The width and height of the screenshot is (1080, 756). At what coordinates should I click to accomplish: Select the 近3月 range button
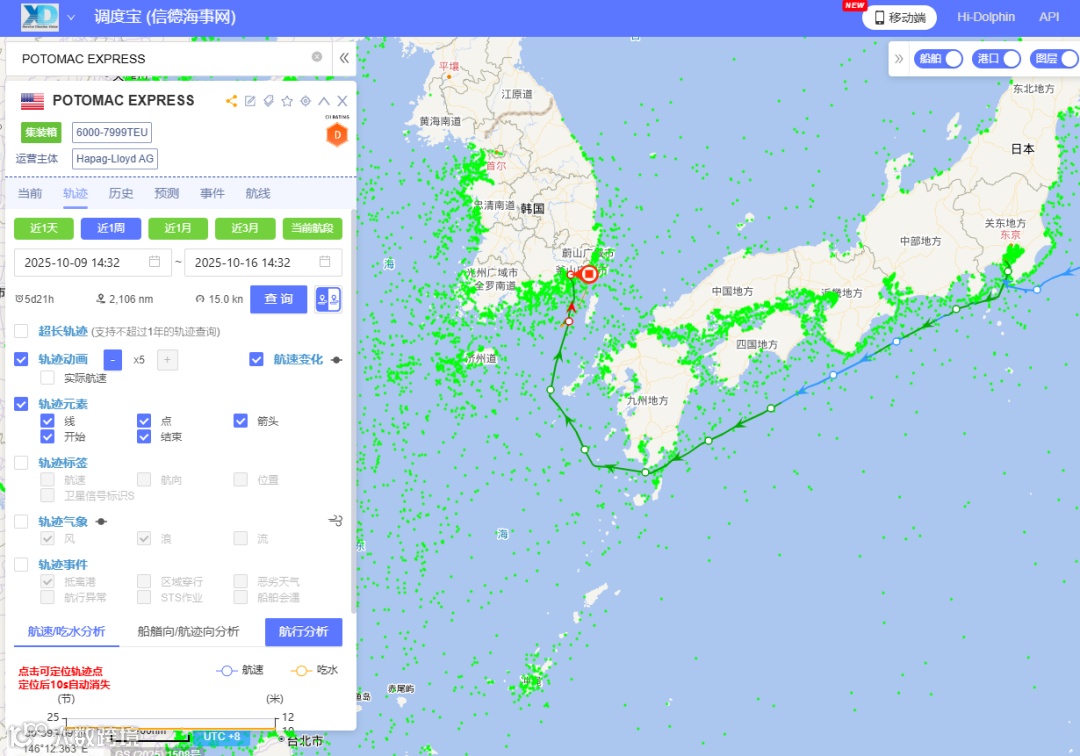[245, 228]
